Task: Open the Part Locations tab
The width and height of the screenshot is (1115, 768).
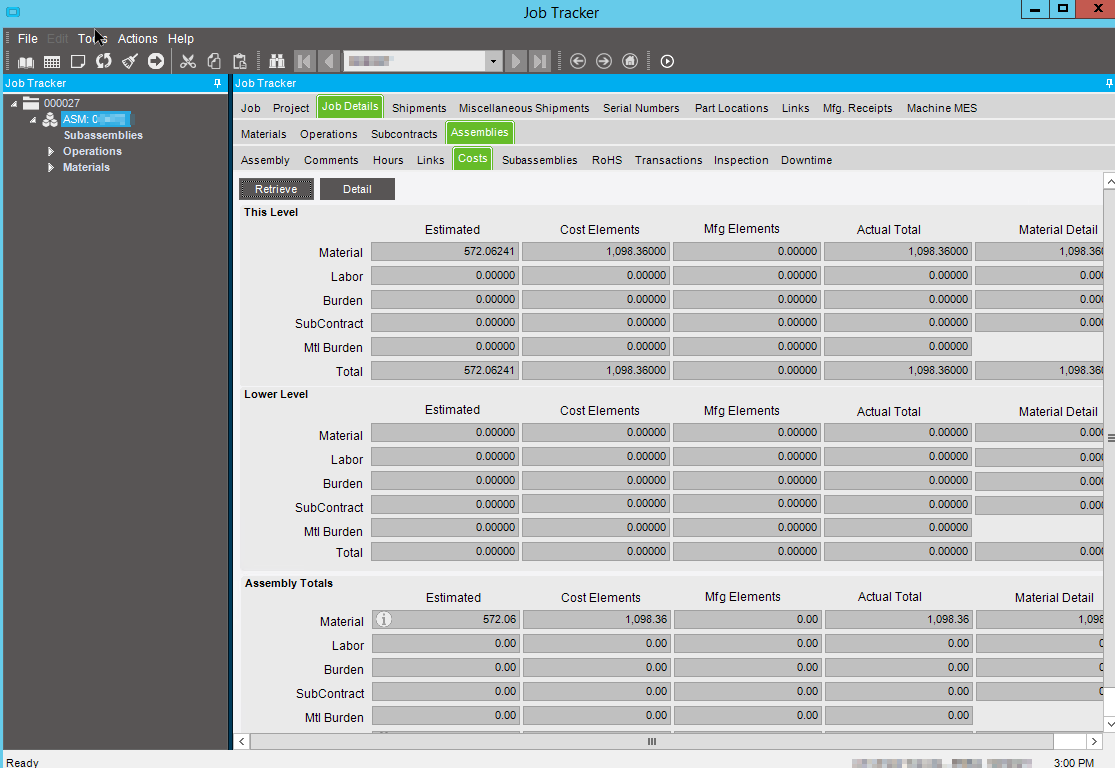Action: coord(732,108)
